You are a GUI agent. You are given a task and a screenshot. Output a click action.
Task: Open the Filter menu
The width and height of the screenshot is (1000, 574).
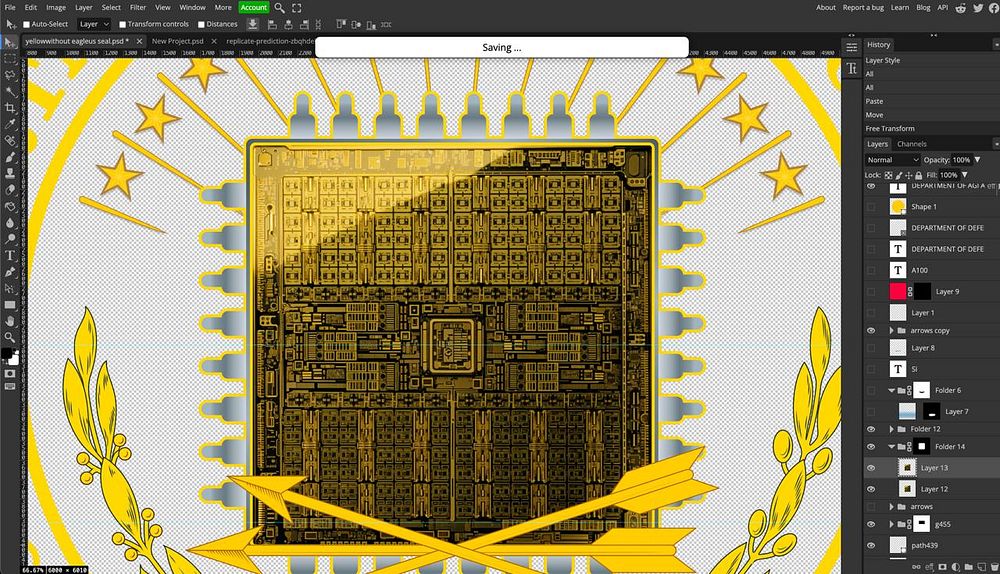coord(138,8)
